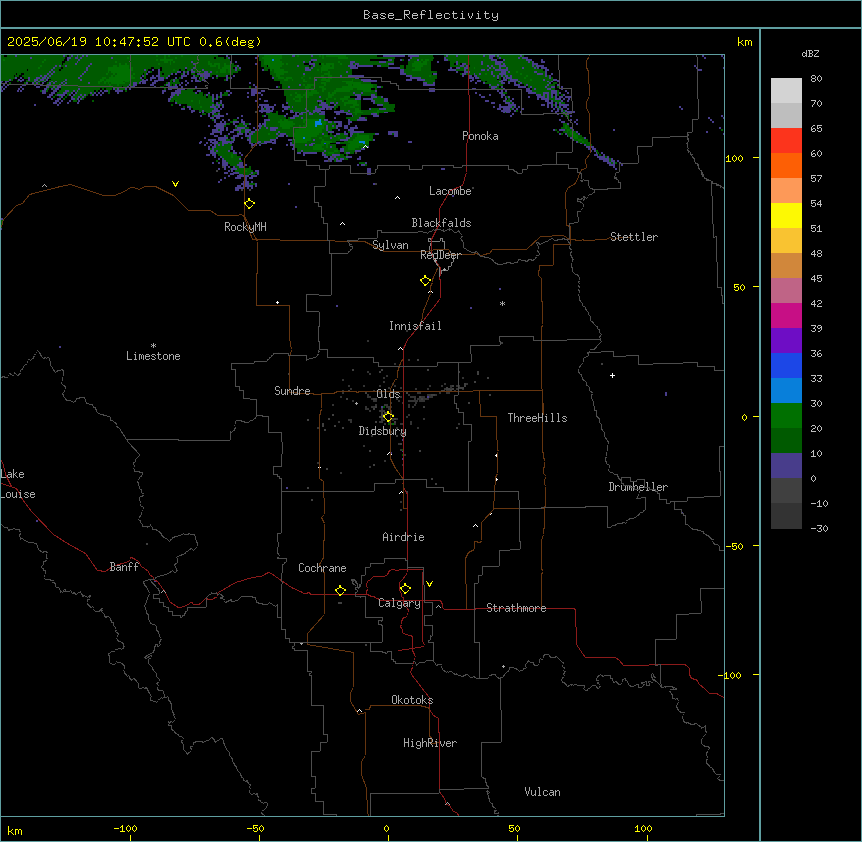Click the RockyMH label
Image resolution: width=862 pixels, height=842 pixels.
(245, 227)
